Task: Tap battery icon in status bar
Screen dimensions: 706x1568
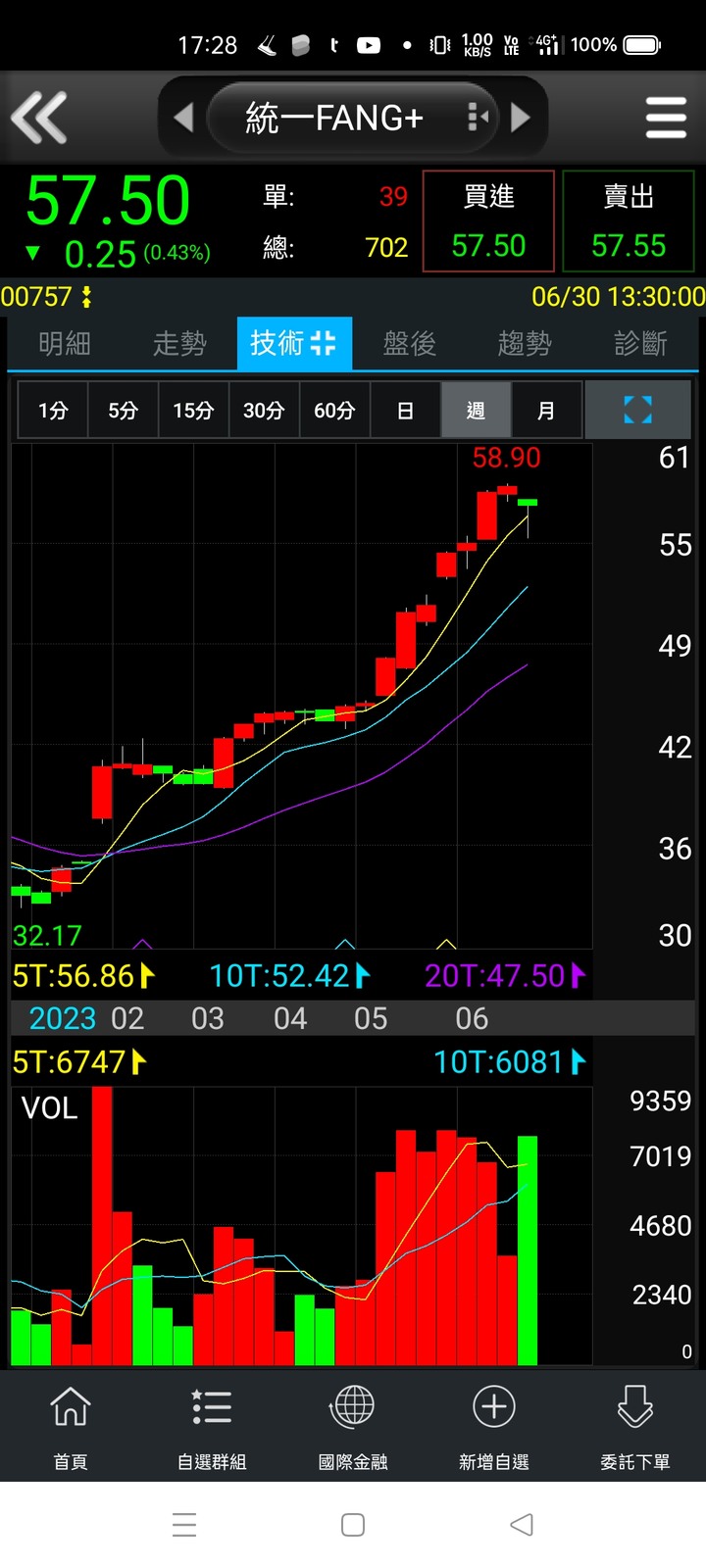Action: 643,45
